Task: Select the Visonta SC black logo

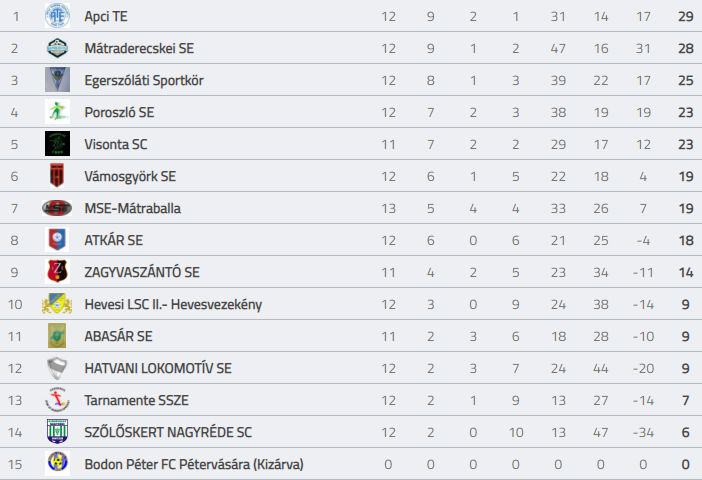Action: coord(57,144)
